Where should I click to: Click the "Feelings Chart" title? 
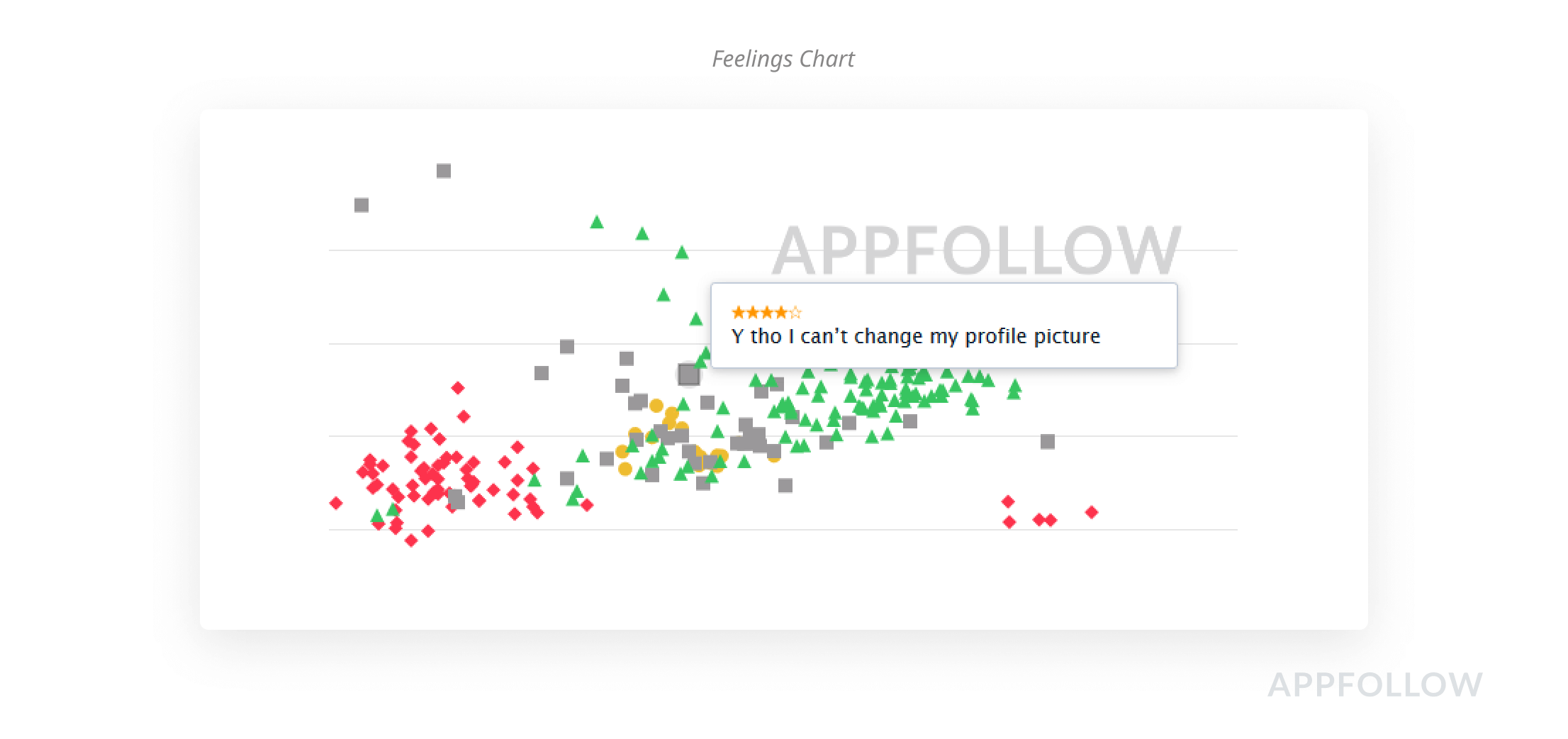(783, 59)
